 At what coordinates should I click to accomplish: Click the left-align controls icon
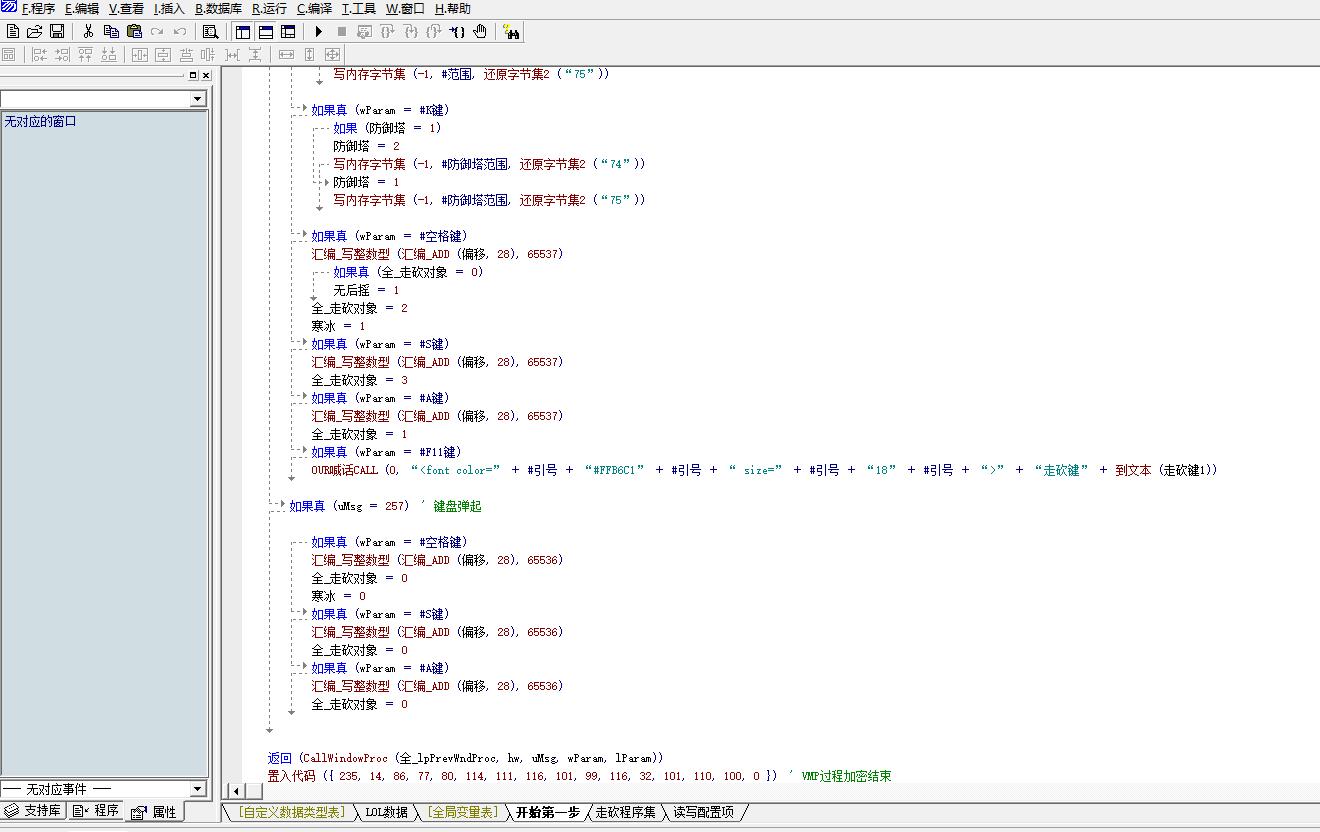40,54
